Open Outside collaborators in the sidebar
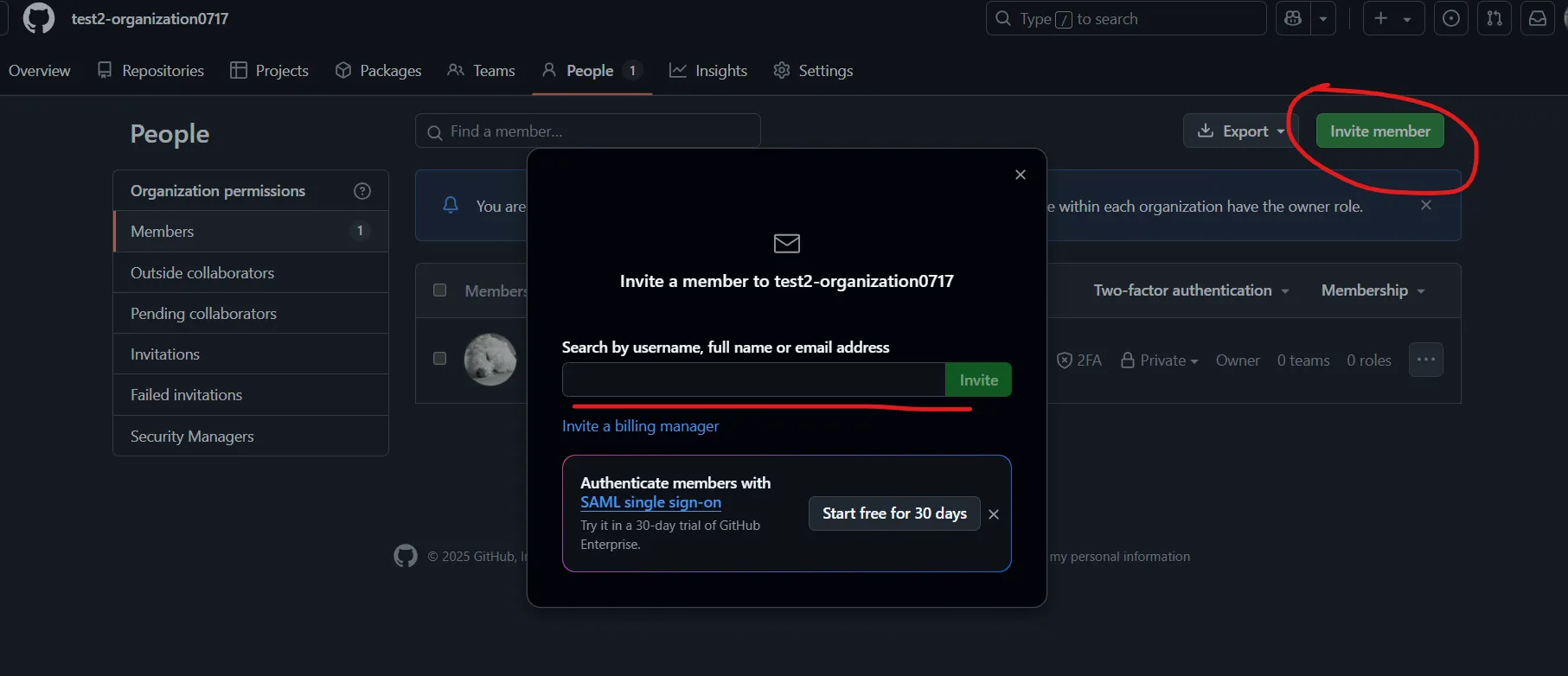This screenshot has height=676, width=1568. click(x=251, y=273)
